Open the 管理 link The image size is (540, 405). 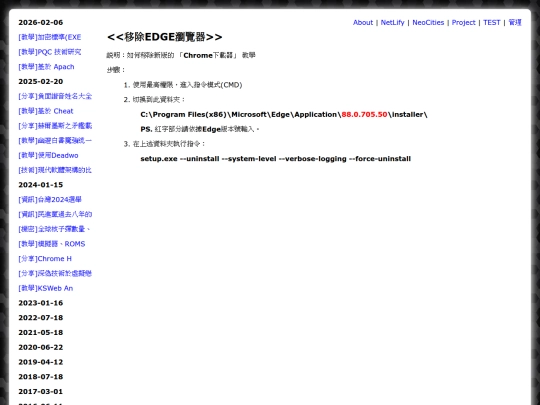tap(515, 22)
